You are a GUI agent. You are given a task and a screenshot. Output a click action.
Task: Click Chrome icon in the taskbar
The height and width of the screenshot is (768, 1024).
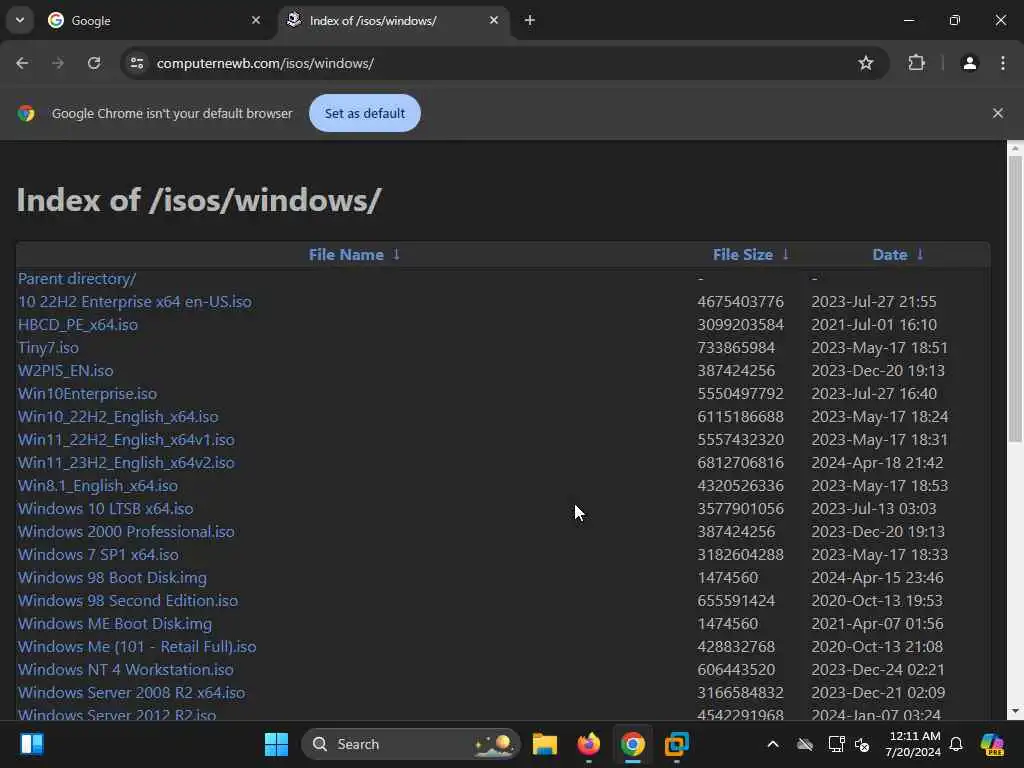point(632,744)
